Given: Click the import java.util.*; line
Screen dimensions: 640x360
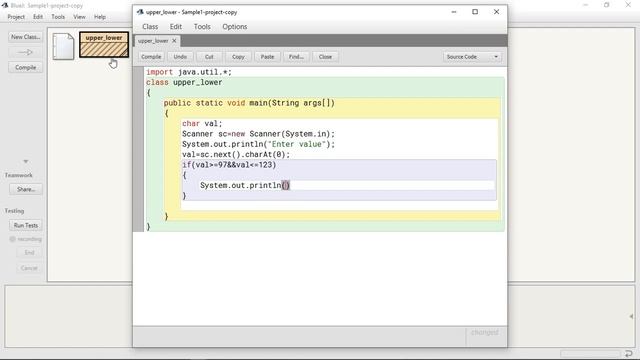Looking at the screenshot, I should coord(189,72).
